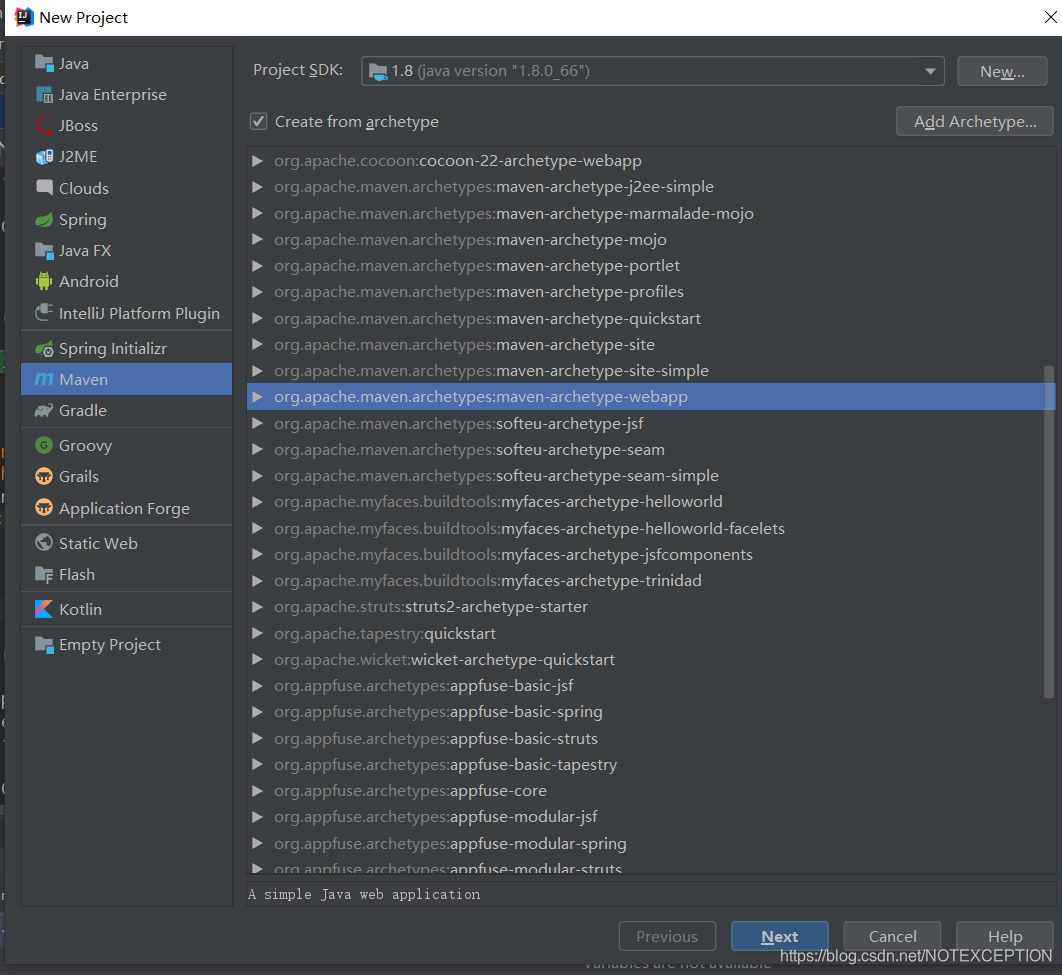Choose the Flash folder icon
Image resolution: width=1062 pixels, height=975 pixels.
point(44,574)
